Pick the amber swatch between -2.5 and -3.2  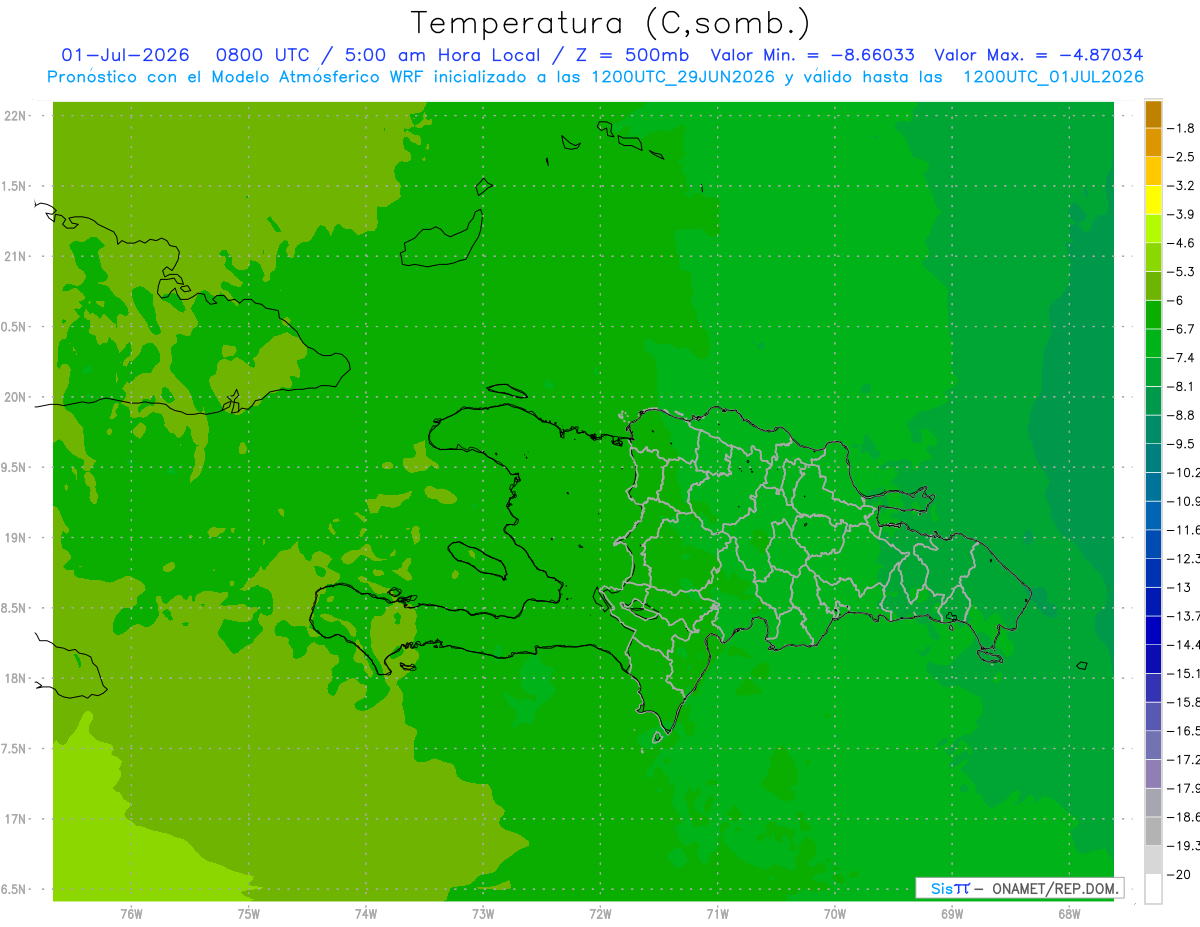pos(1153,171)
